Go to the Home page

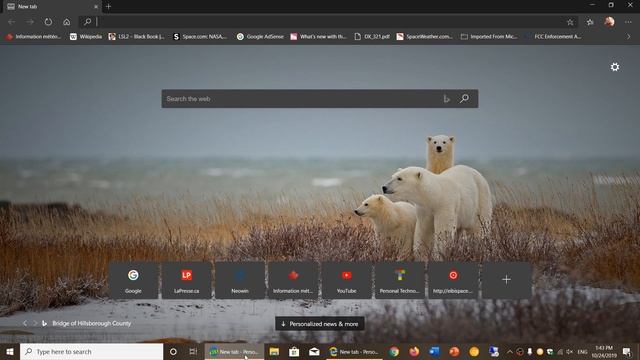pos(67,22)
